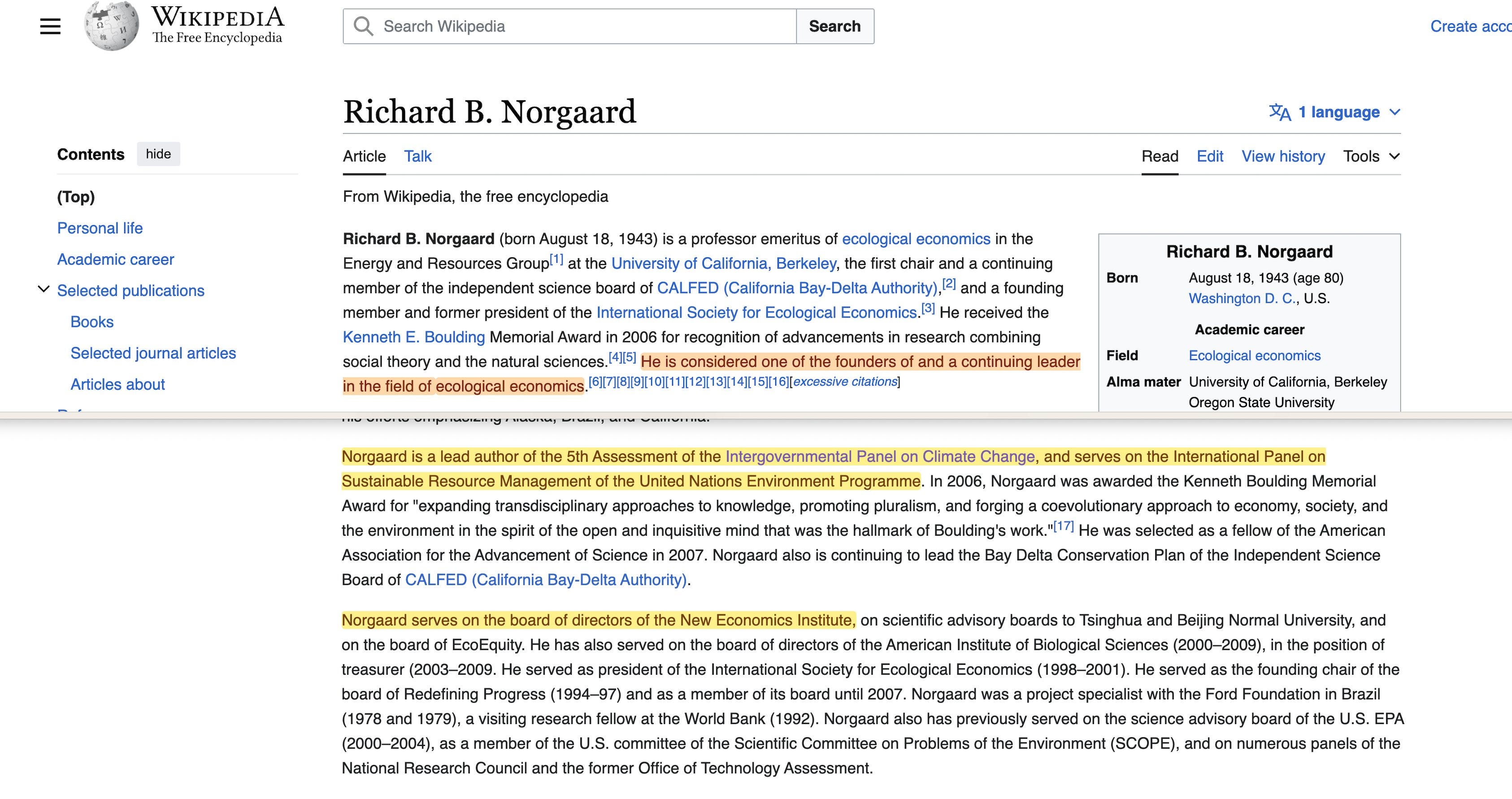Open the hamburger main menu

coord(50,26)
